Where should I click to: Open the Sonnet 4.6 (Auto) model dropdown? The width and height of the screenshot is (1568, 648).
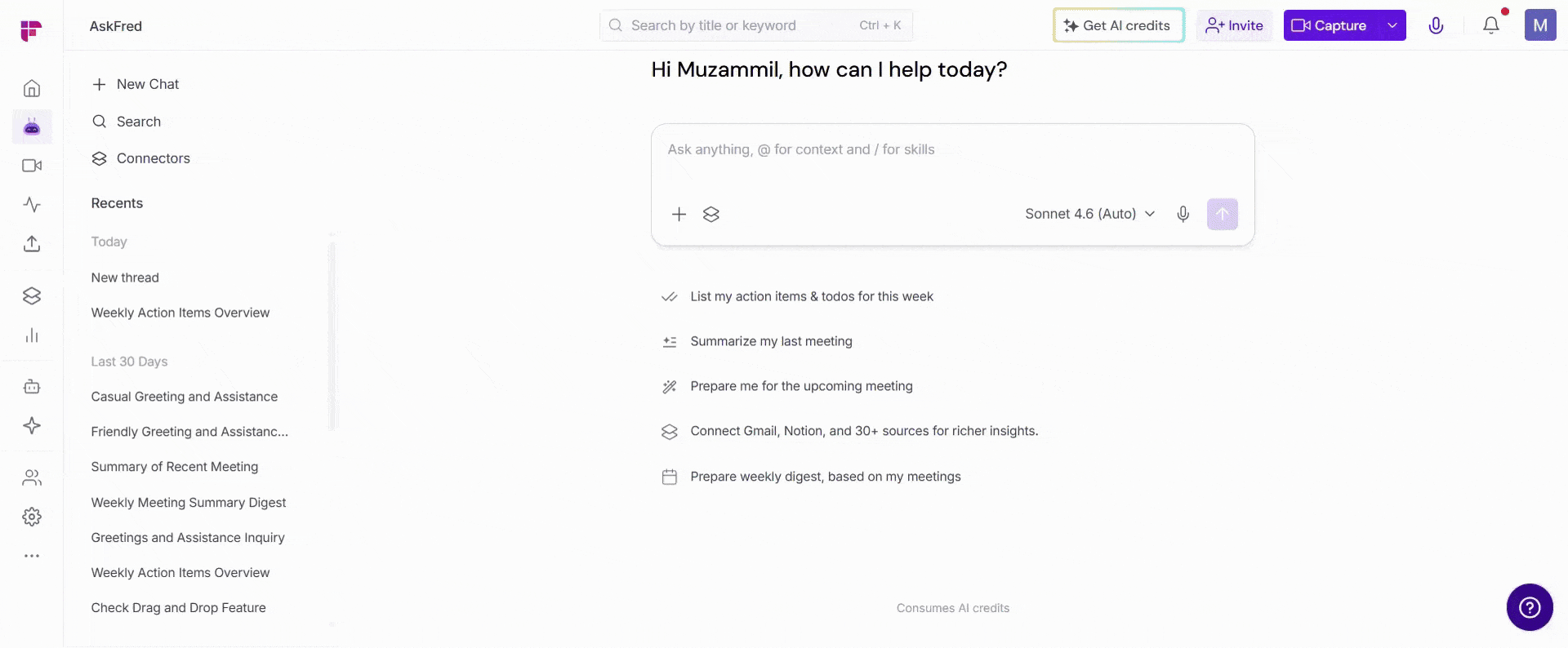click(x=1090, y=214)
